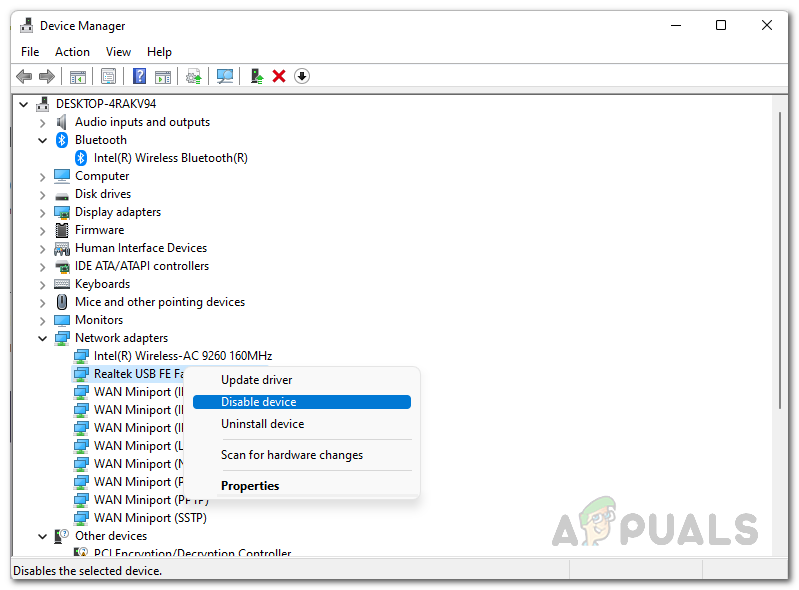This screenshot has height=590, width=799.
Task: Choose Properties from context menu
Action: tap(302, 486)
